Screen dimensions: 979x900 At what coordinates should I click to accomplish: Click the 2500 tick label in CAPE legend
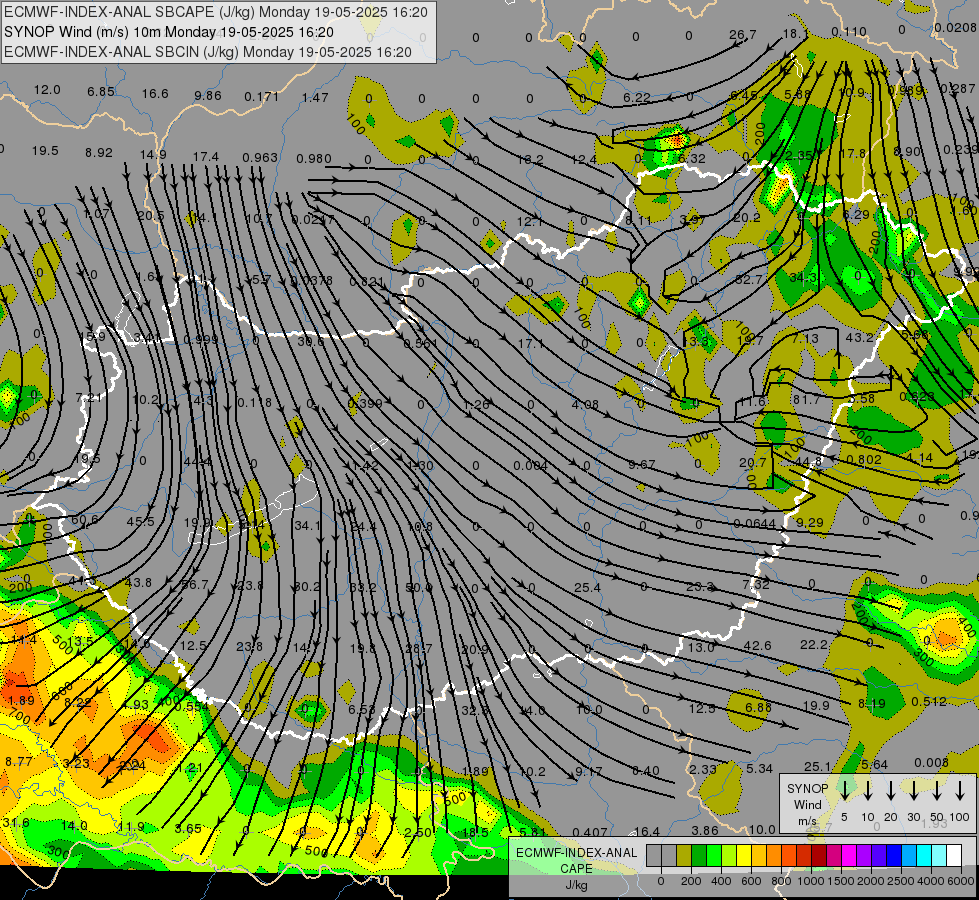(900, 881)
